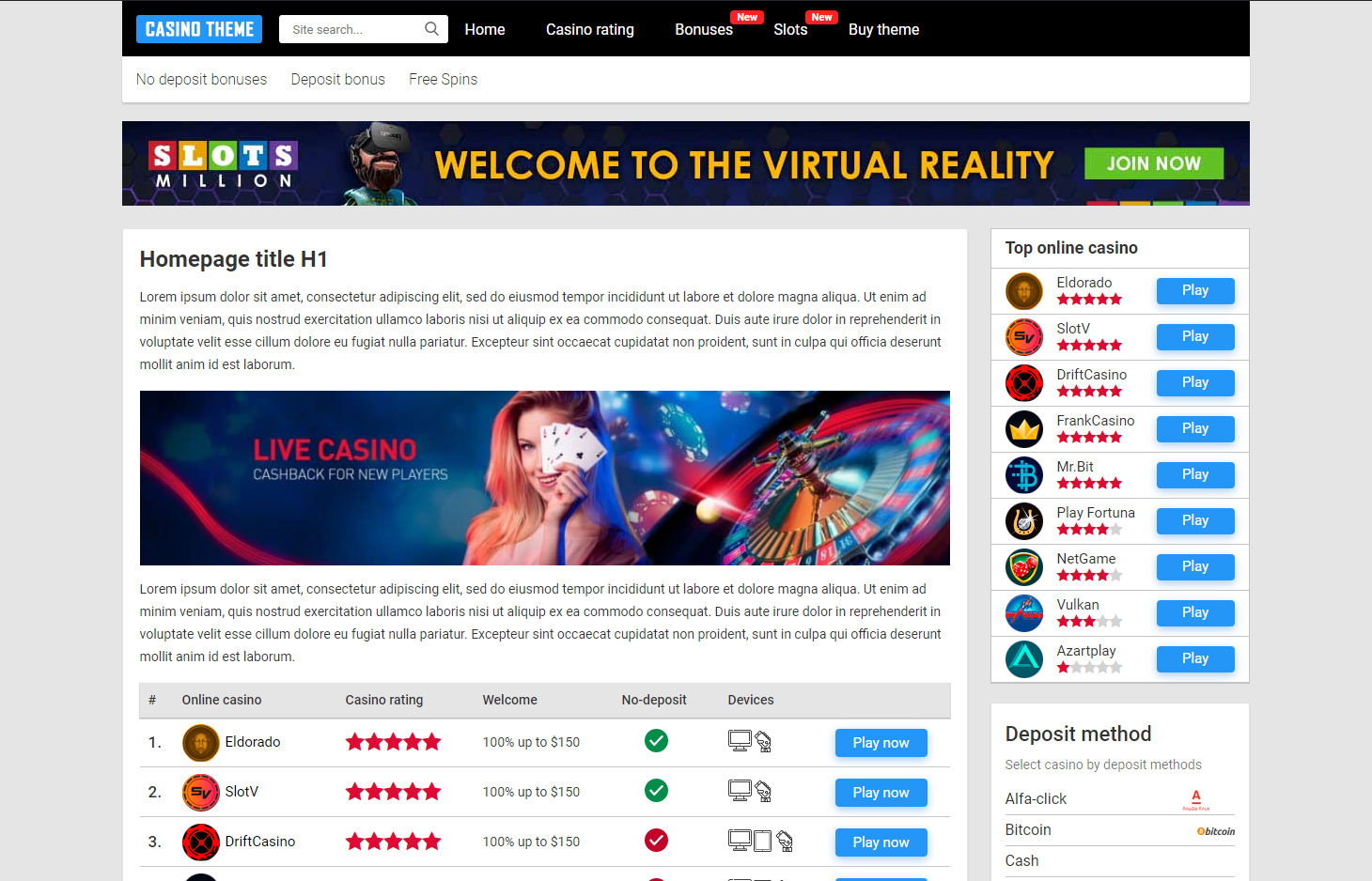Click Eldorado's green no-deposit checkmark
The image size is (1372, 881).
657,741
